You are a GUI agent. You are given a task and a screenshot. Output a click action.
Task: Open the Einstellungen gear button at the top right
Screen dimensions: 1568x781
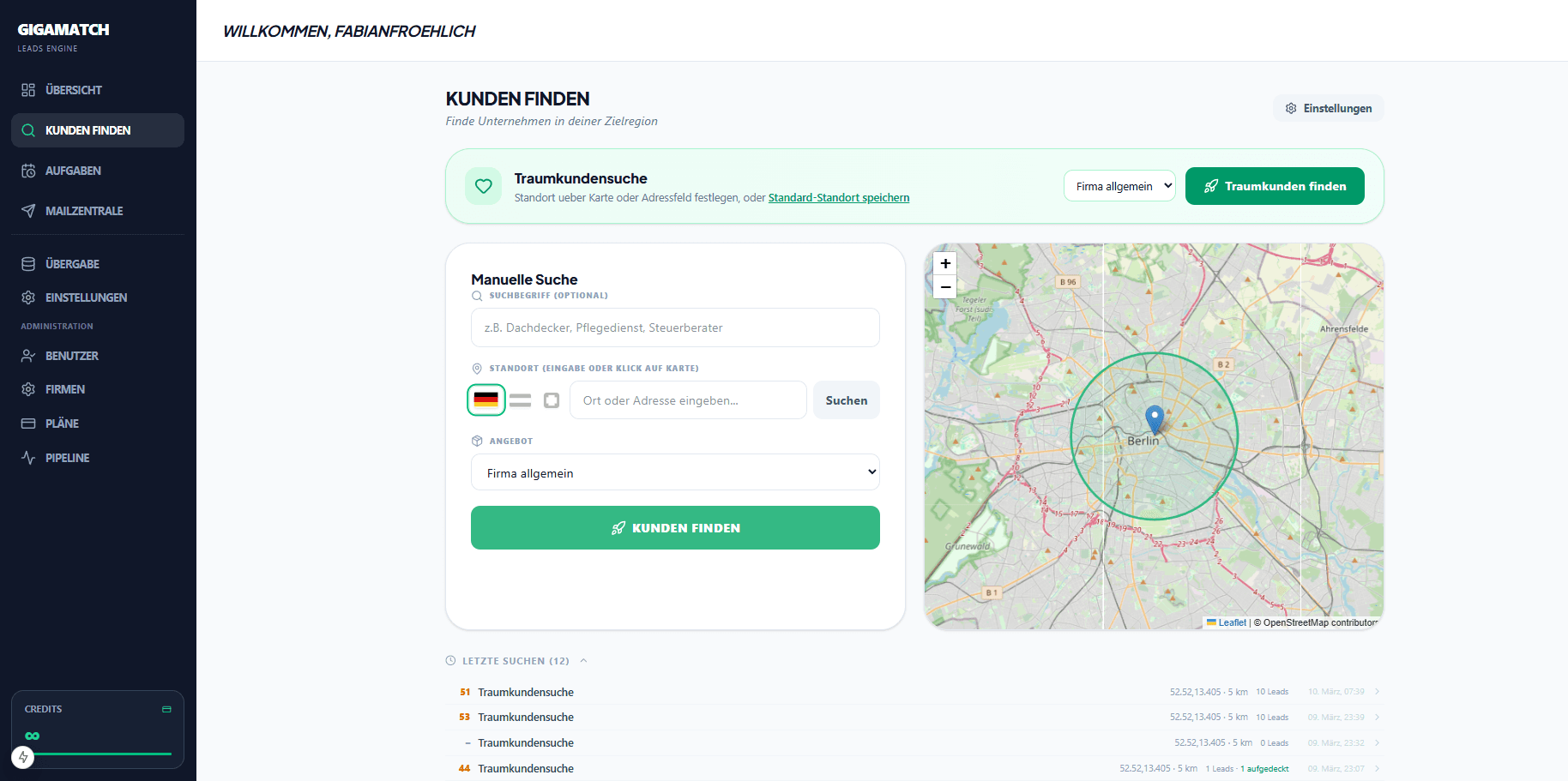[x=1328, y=108]
